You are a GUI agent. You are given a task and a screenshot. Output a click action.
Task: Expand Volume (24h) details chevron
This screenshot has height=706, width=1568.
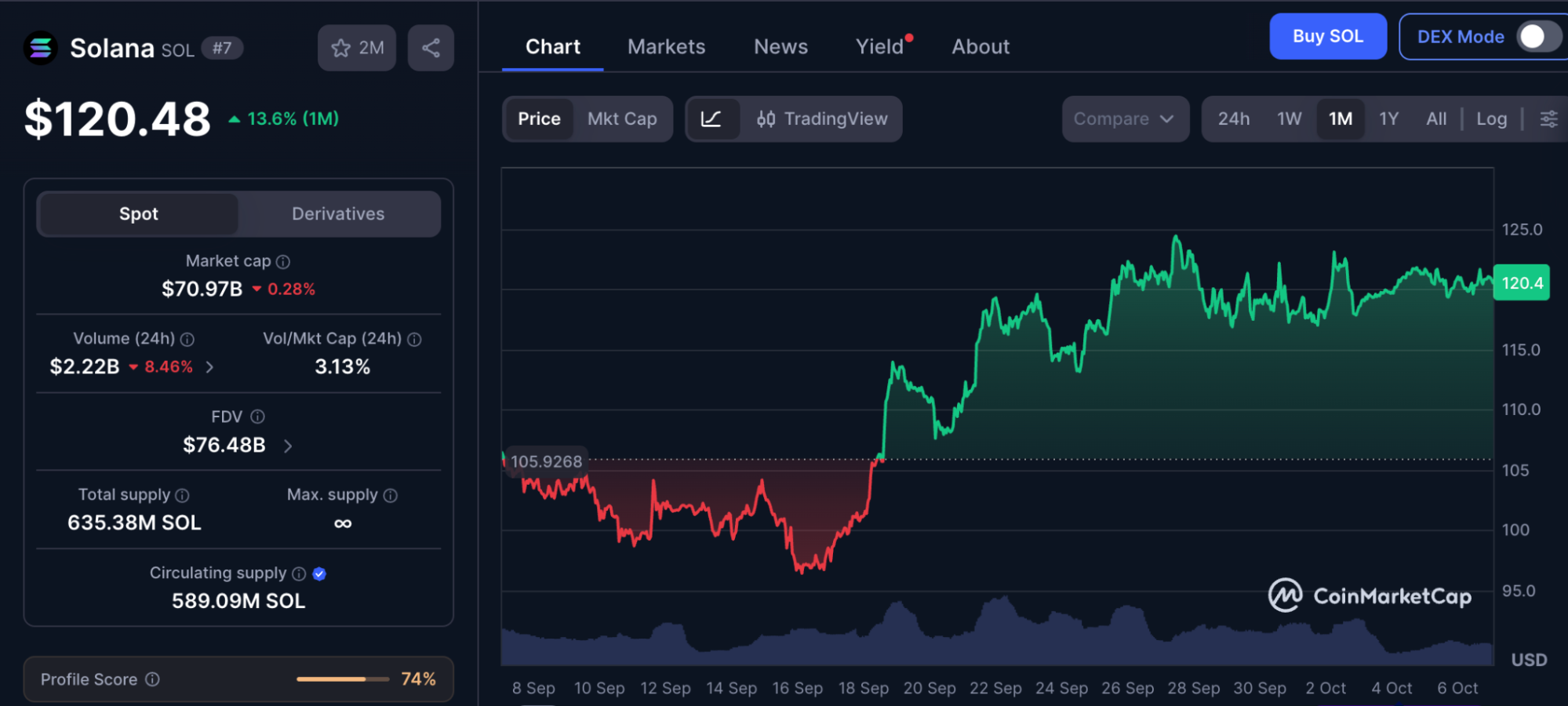coord(209,367)
